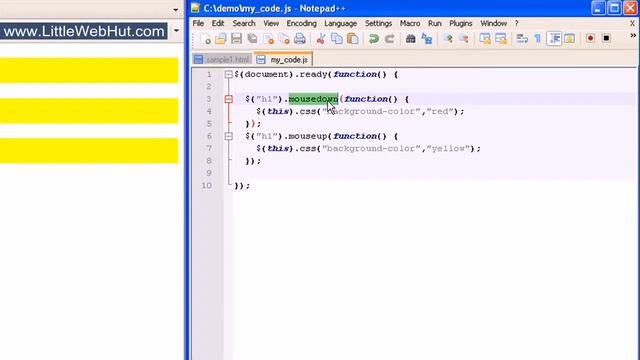Click the green Undo arrow
This screenshot has width=640, height=360.
click(373, 39)
